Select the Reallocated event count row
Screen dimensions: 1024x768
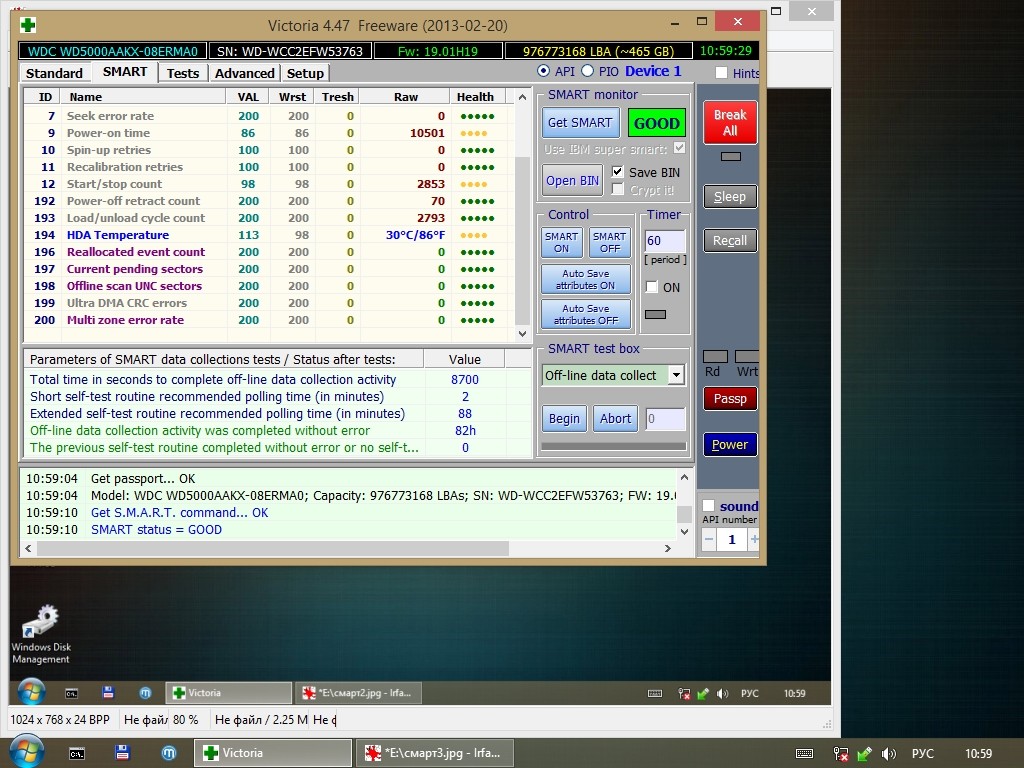[268, 252]
